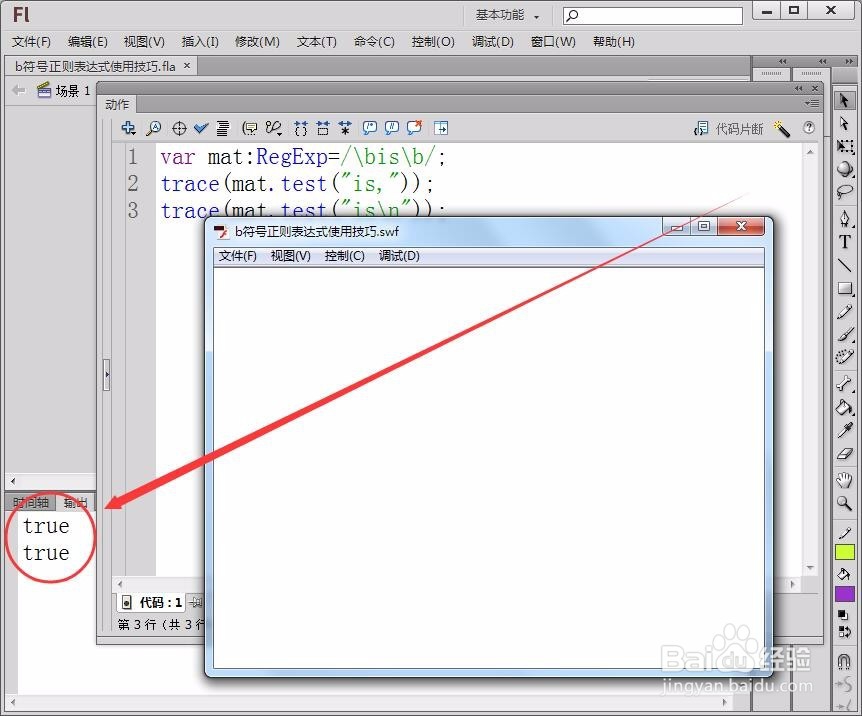862x716 pixels.
Task: Click Apply line comment icon
Action: [392, 128]
